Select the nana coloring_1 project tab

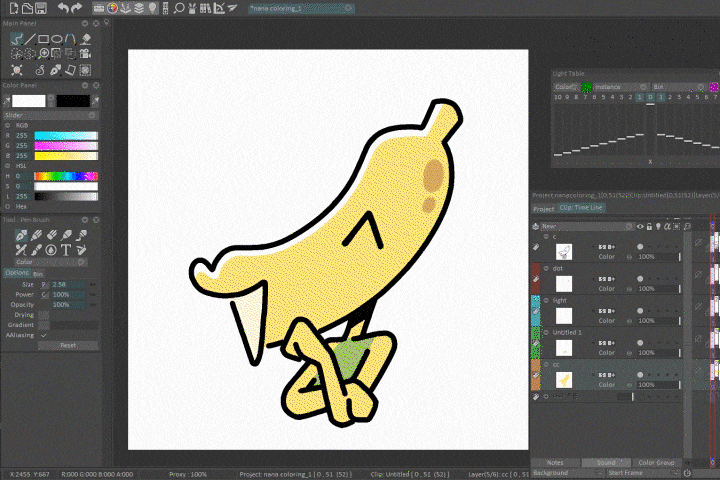pos(301,8)
